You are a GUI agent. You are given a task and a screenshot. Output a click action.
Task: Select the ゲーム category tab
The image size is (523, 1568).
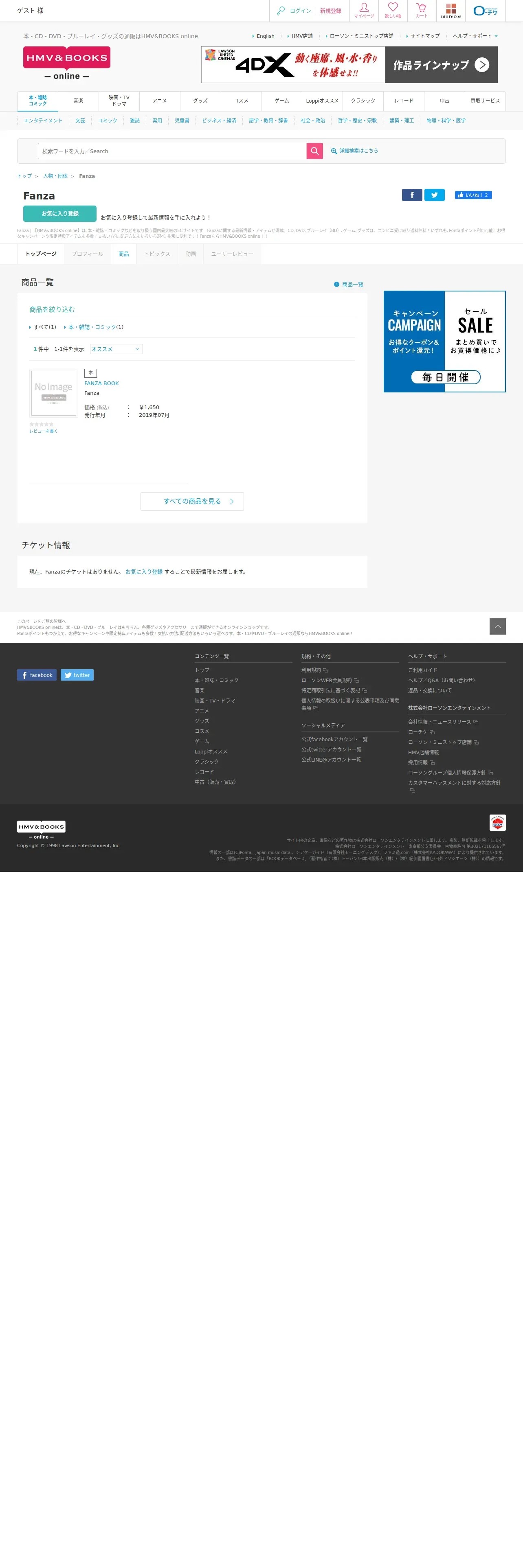(x=282, y=101)
